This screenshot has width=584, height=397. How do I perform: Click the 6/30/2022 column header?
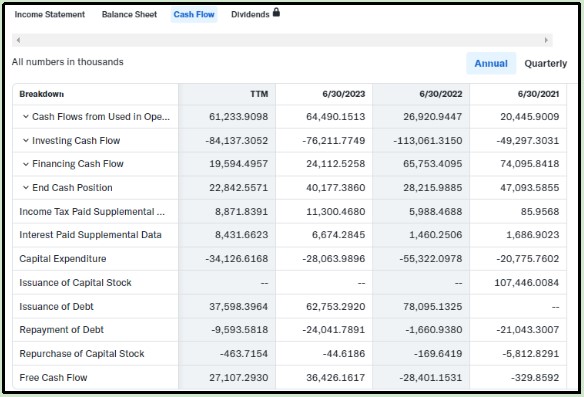441,94
